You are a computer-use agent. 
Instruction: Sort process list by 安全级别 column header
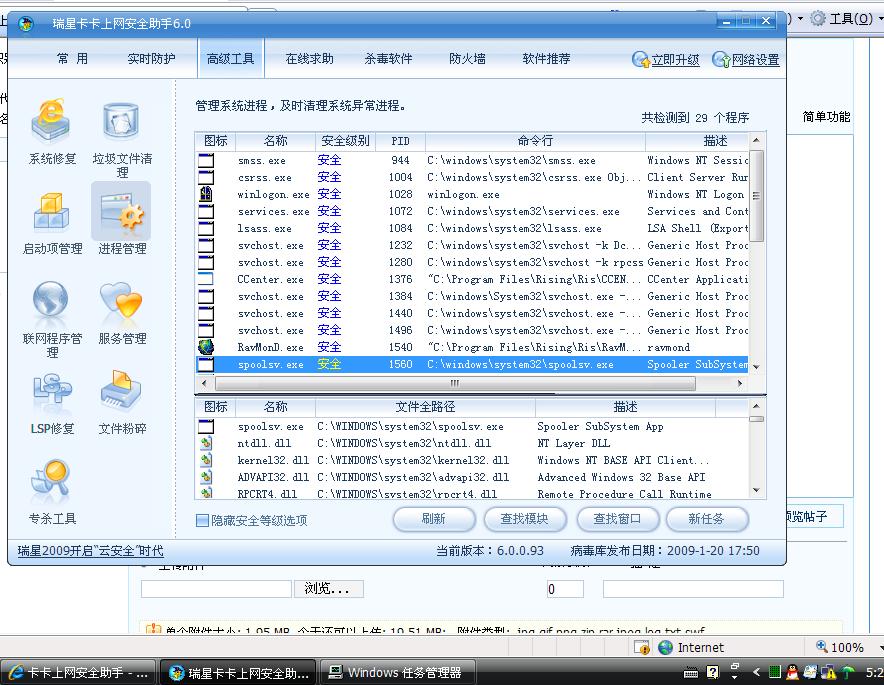pos(345,141)
